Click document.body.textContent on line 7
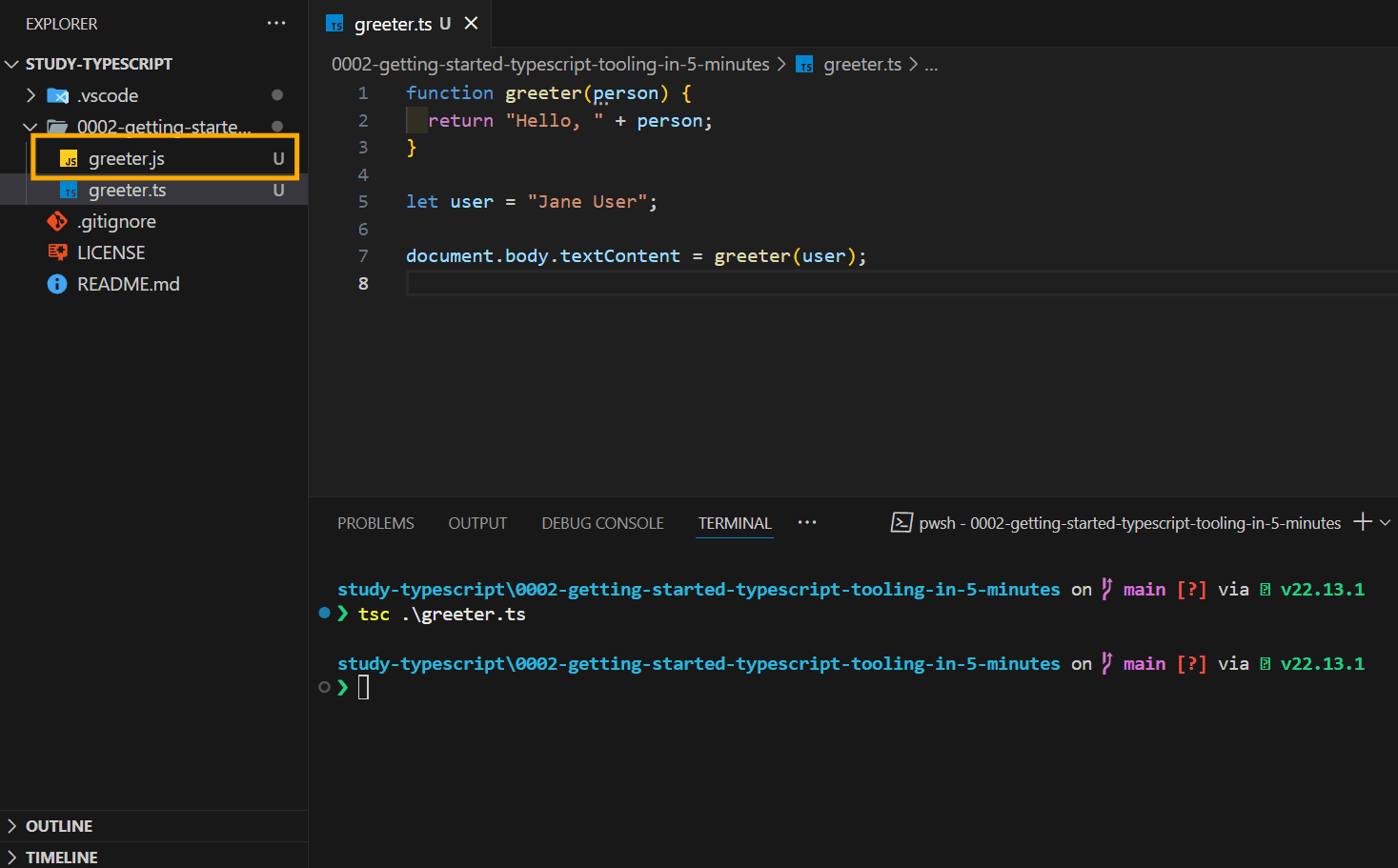Screen dimensions: 1398x868 543,255
